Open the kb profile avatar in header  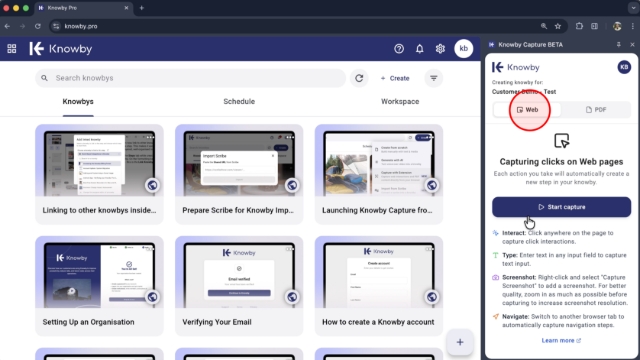pos(463,49)
